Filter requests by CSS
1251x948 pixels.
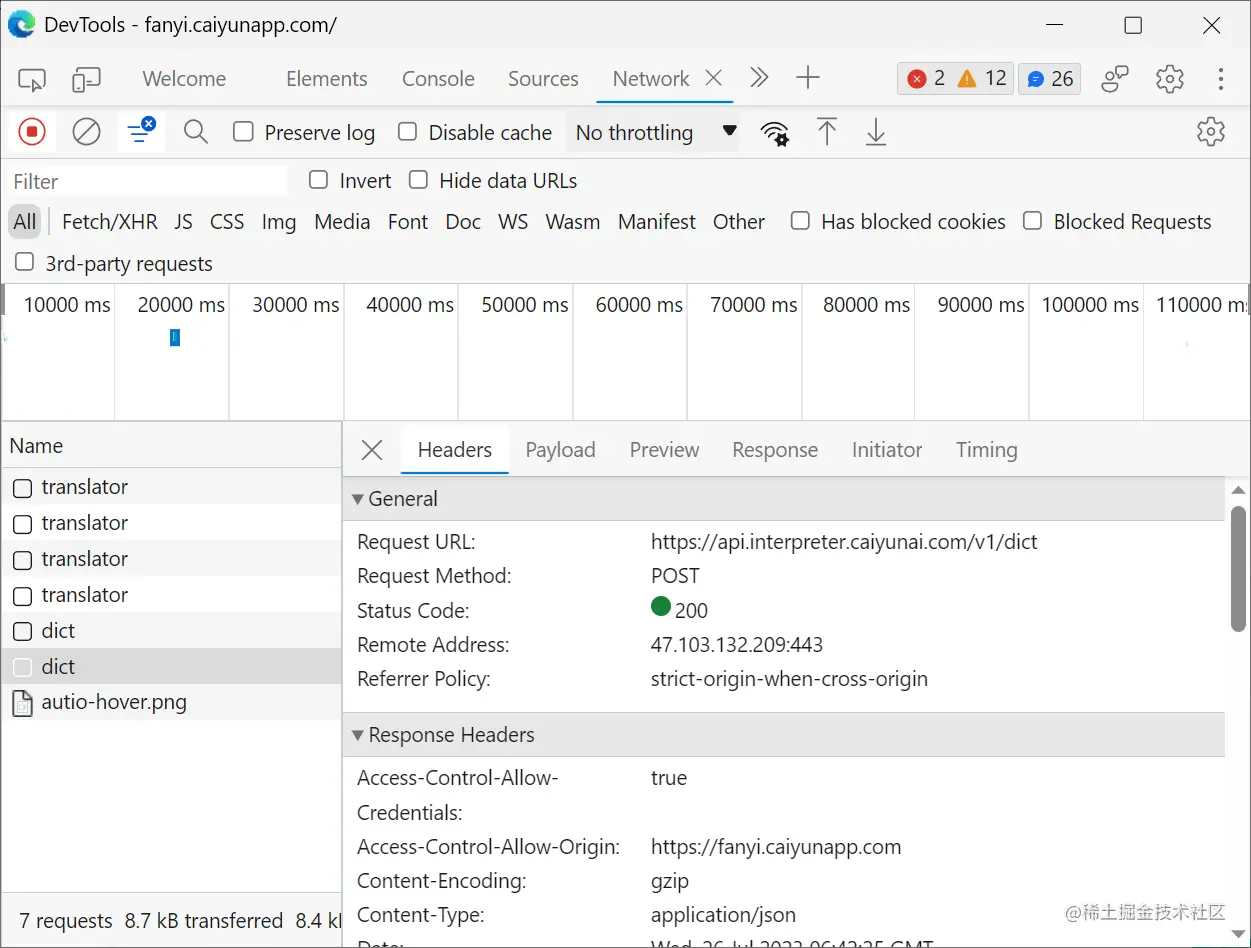[x=227, y=222]
